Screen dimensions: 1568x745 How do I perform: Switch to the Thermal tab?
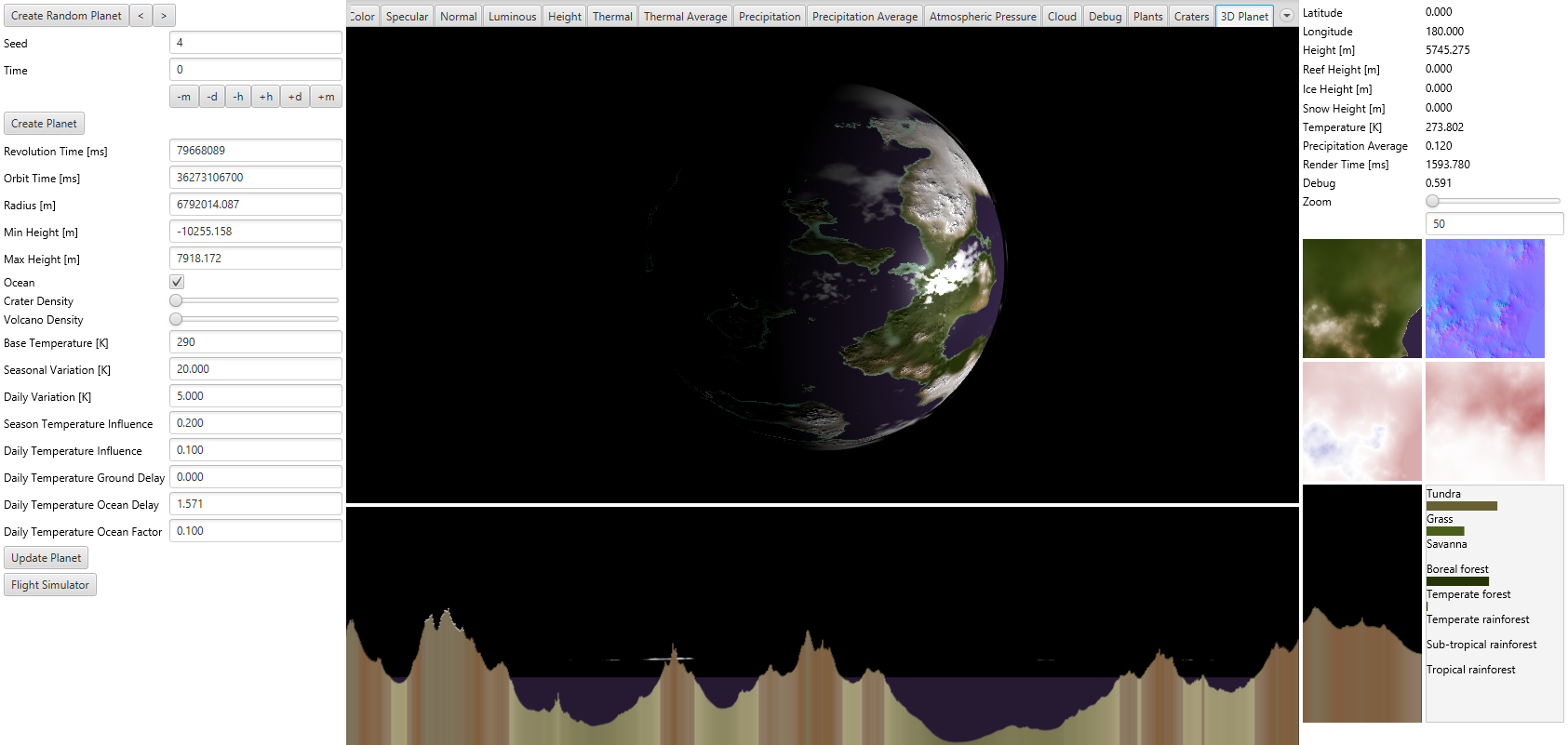click(x=612, y=17)
